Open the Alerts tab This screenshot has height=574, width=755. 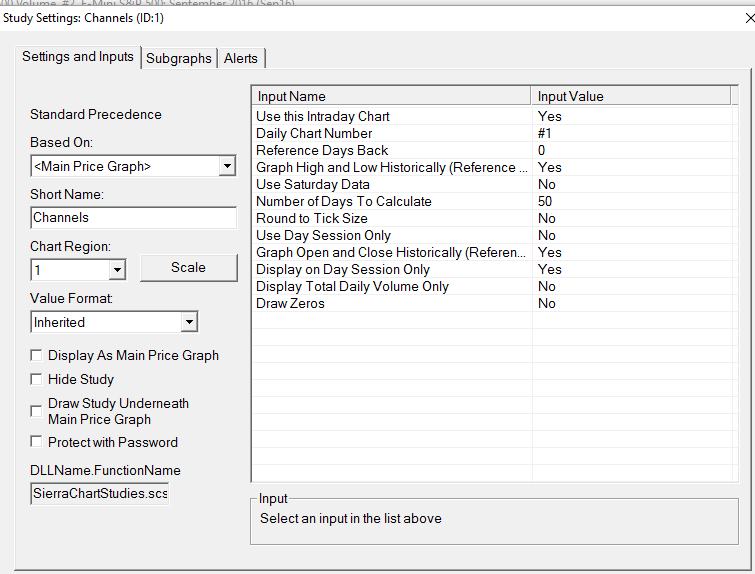pyautogui.click(x=240, y=58)
